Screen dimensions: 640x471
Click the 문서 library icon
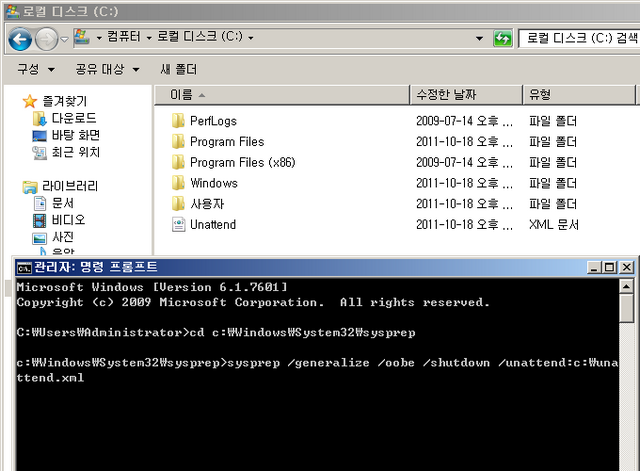click(40, 203)
